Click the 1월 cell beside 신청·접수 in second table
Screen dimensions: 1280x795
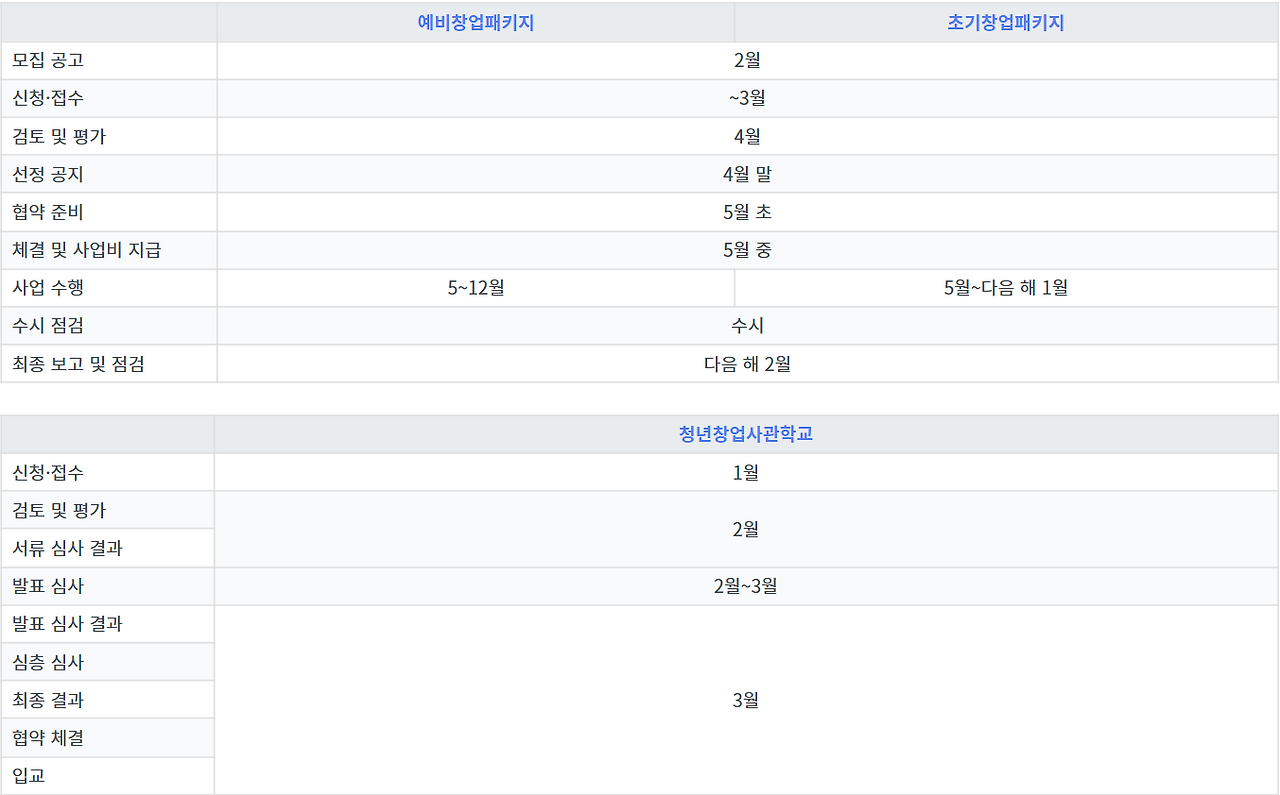tap(746, 471)
